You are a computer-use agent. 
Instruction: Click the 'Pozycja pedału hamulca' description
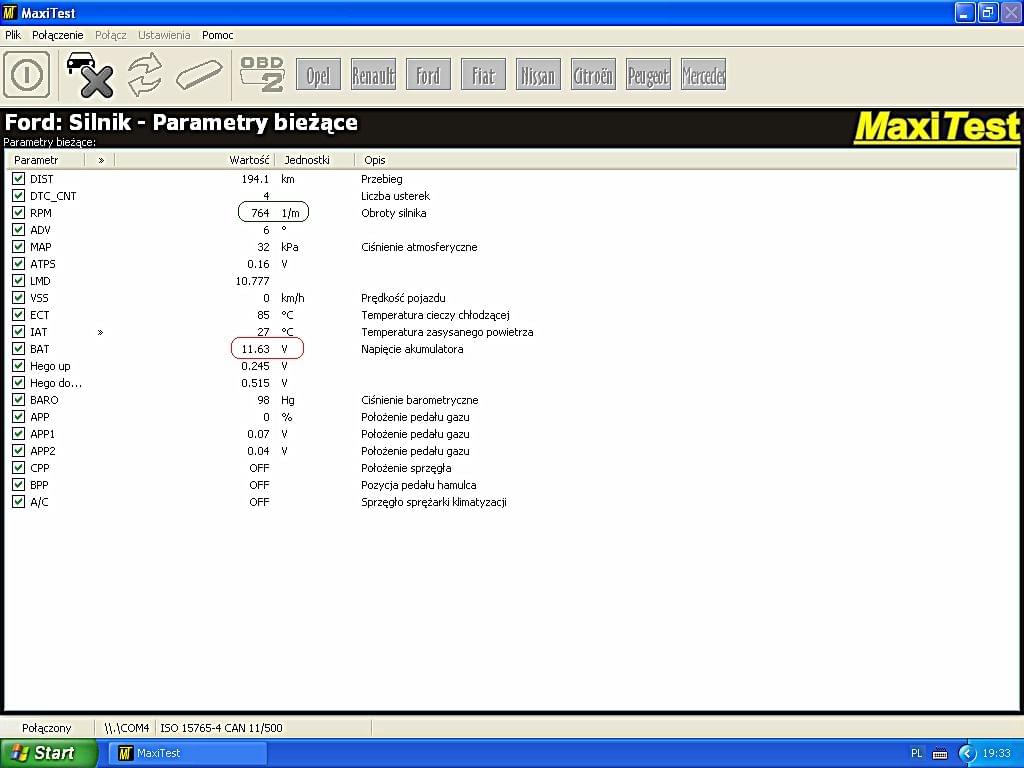[419, 485]
